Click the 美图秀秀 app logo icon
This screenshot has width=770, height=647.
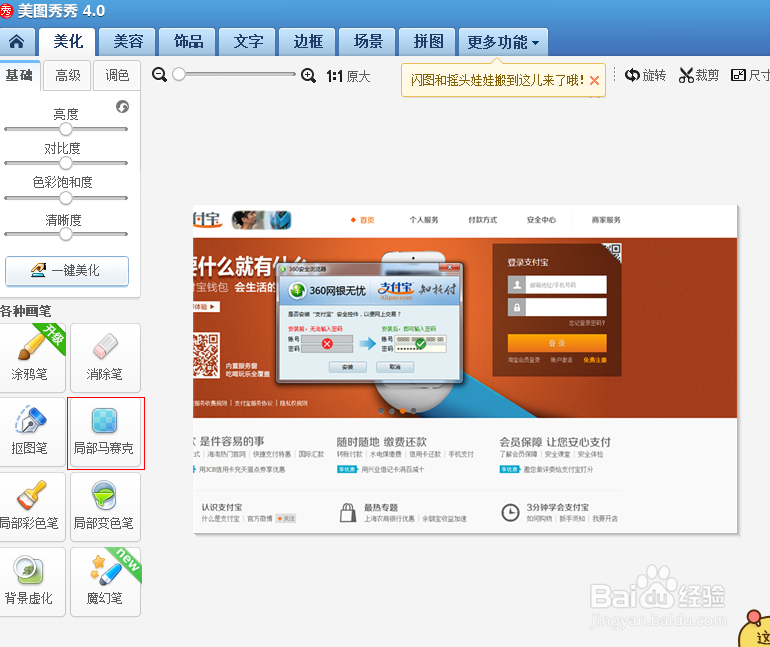point(6,11)
